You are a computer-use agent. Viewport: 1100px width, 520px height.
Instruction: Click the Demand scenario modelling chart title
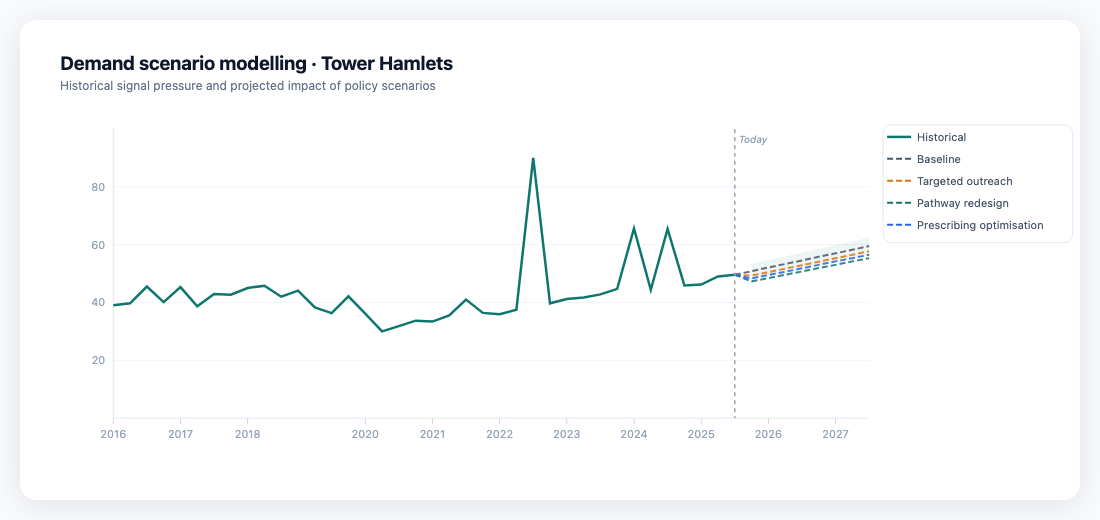pyautogui.click(x=256, y=64)
